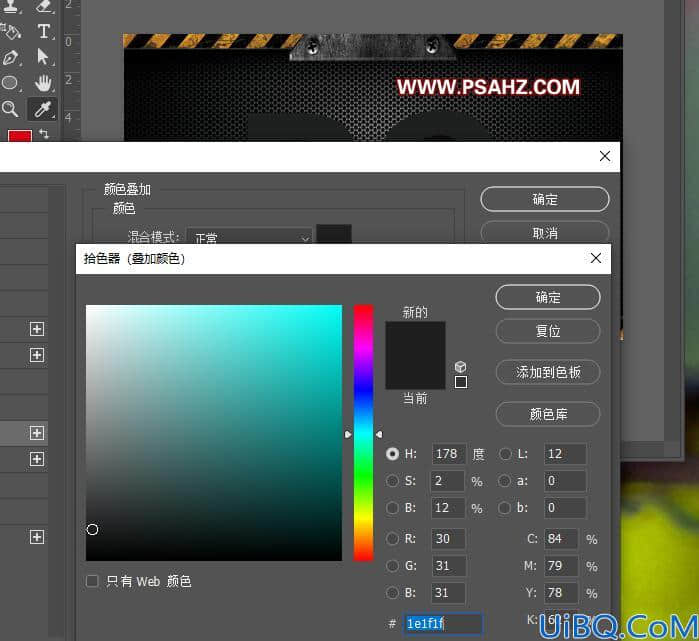Open the 颜色库 color libraries

548,414
